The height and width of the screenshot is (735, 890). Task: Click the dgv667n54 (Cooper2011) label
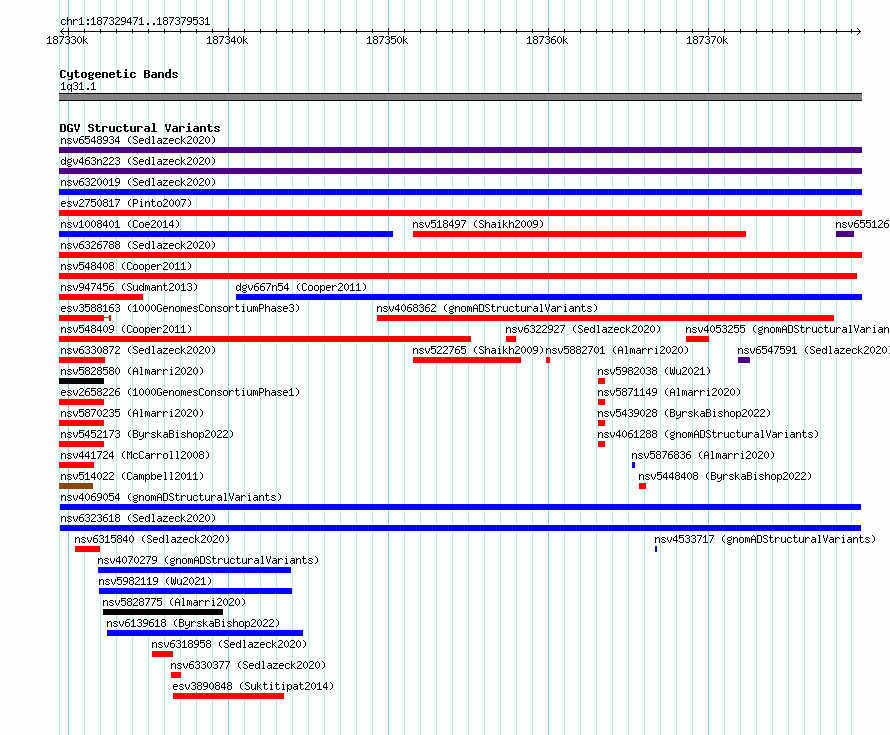(301, 287)
